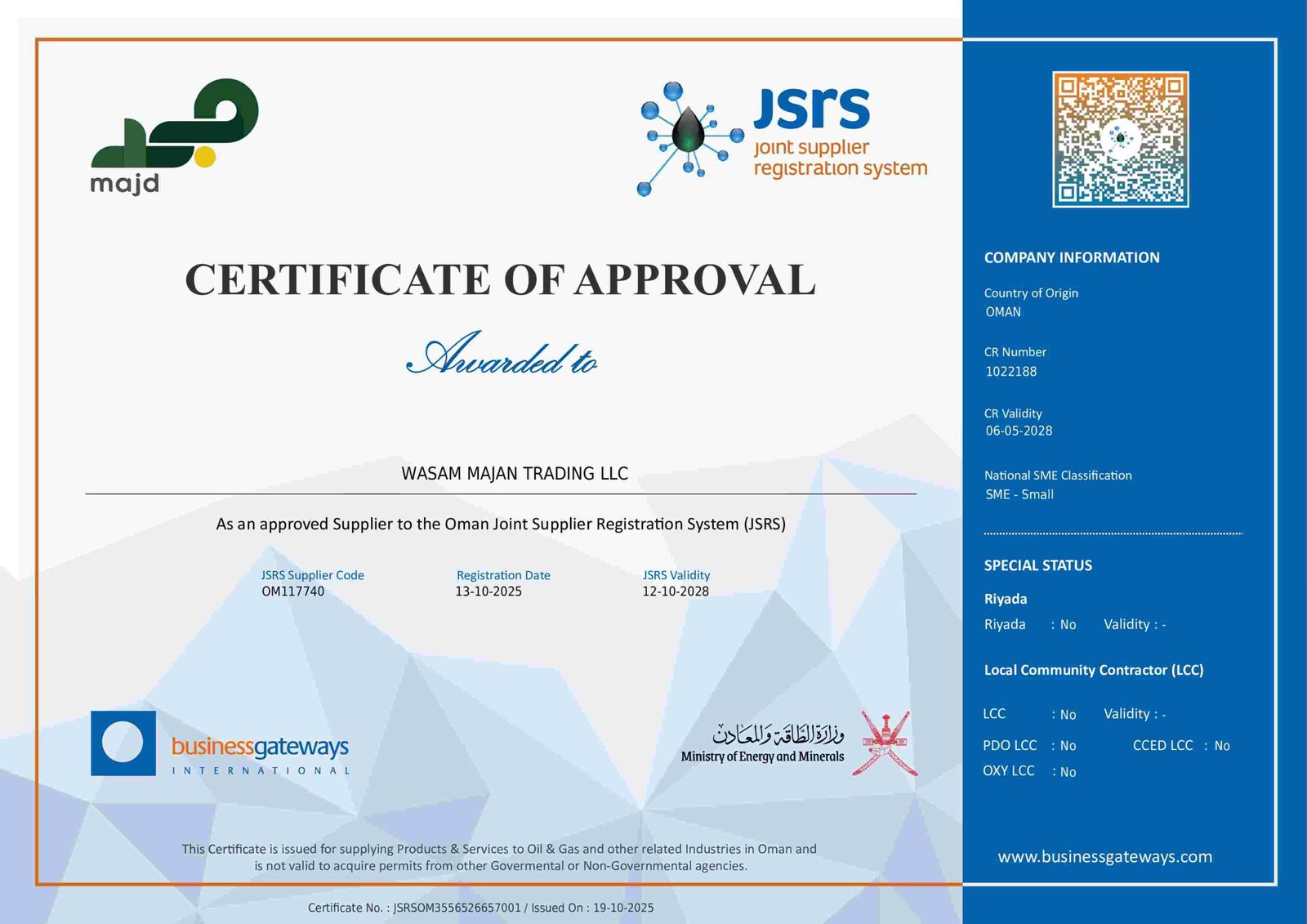Click the CERTIFICATE OF APPROVAL title
This screenshot has height=924, width=1307.
pyautogui.click(x=500, y=279)
